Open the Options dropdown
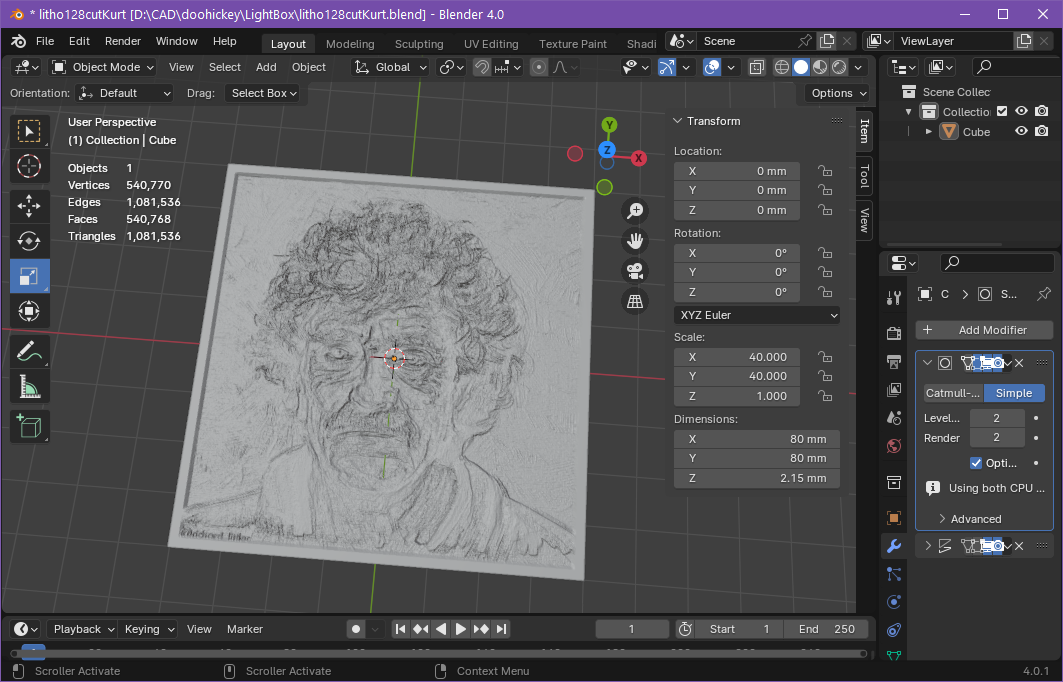 tap(839, 93)
